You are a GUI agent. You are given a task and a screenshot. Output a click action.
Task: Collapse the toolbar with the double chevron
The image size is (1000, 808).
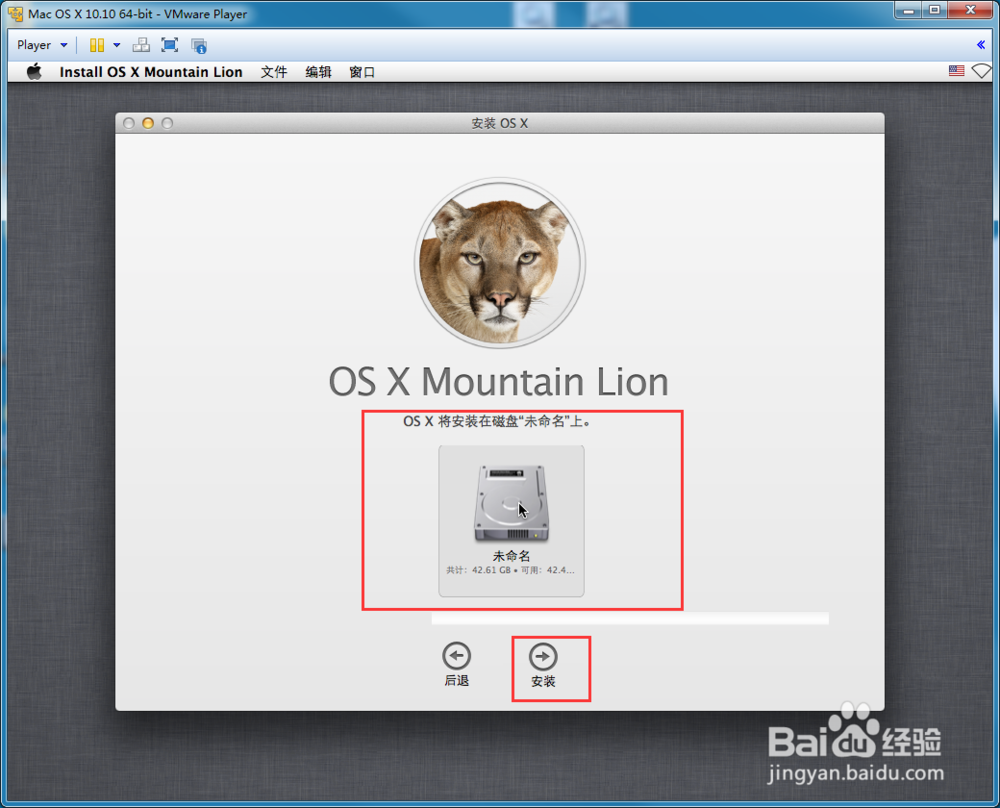coord(981,45)
